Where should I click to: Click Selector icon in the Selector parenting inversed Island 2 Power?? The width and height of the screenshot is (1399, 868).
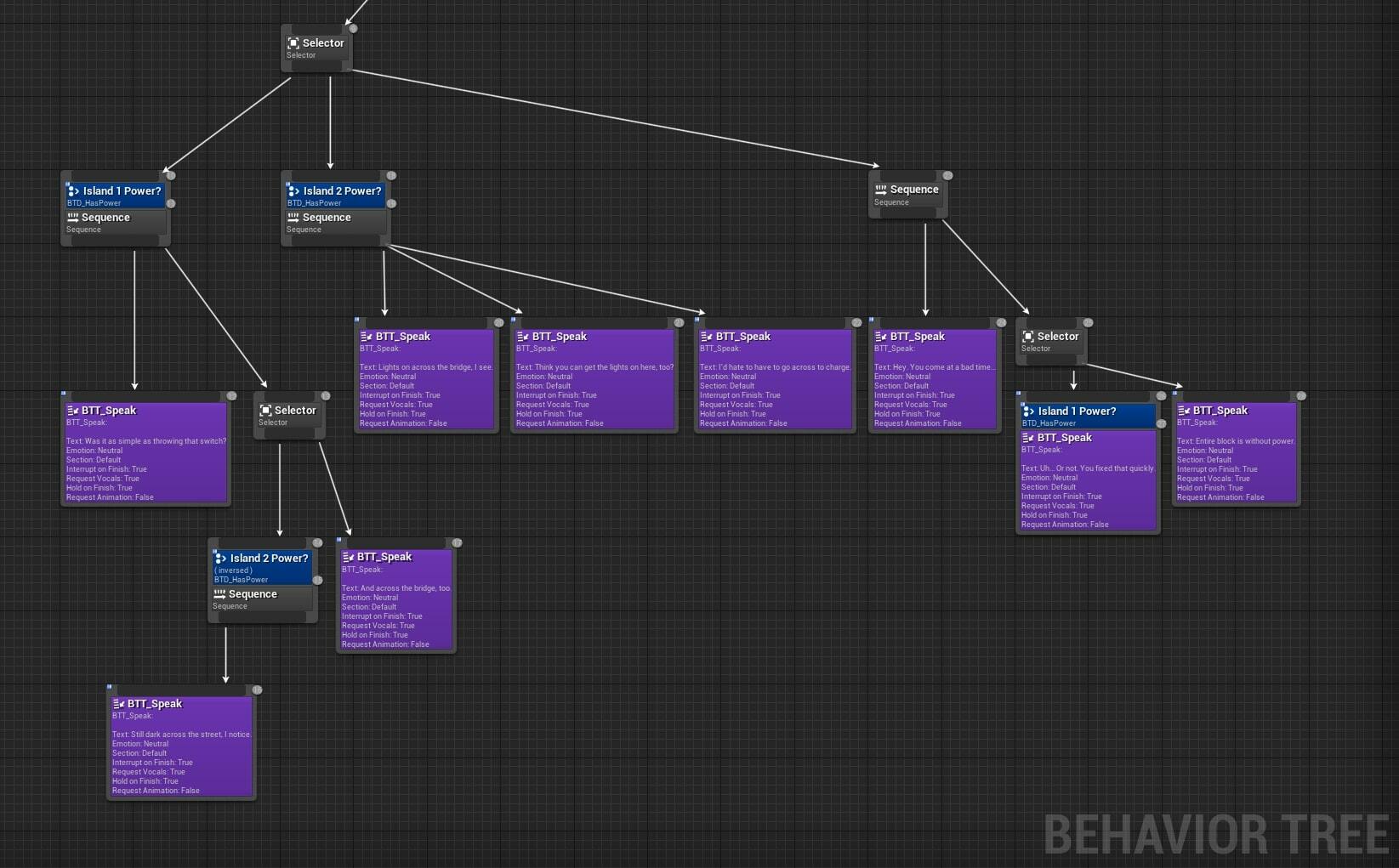click(x=265, y=411)
